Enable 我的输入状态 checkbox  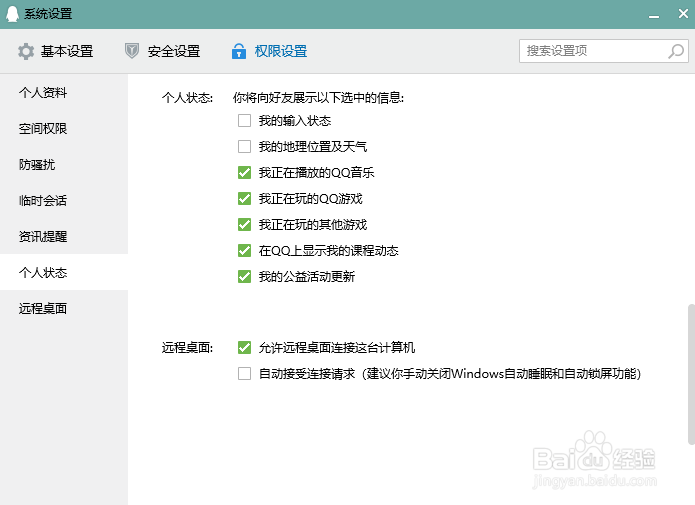244,121
